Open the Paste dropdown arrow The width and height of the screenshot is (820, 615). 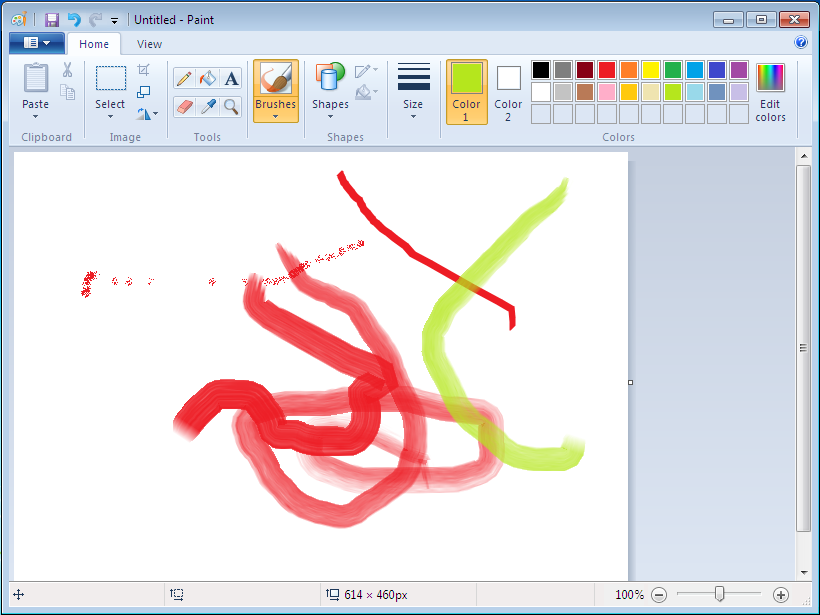tap(36, 116)
